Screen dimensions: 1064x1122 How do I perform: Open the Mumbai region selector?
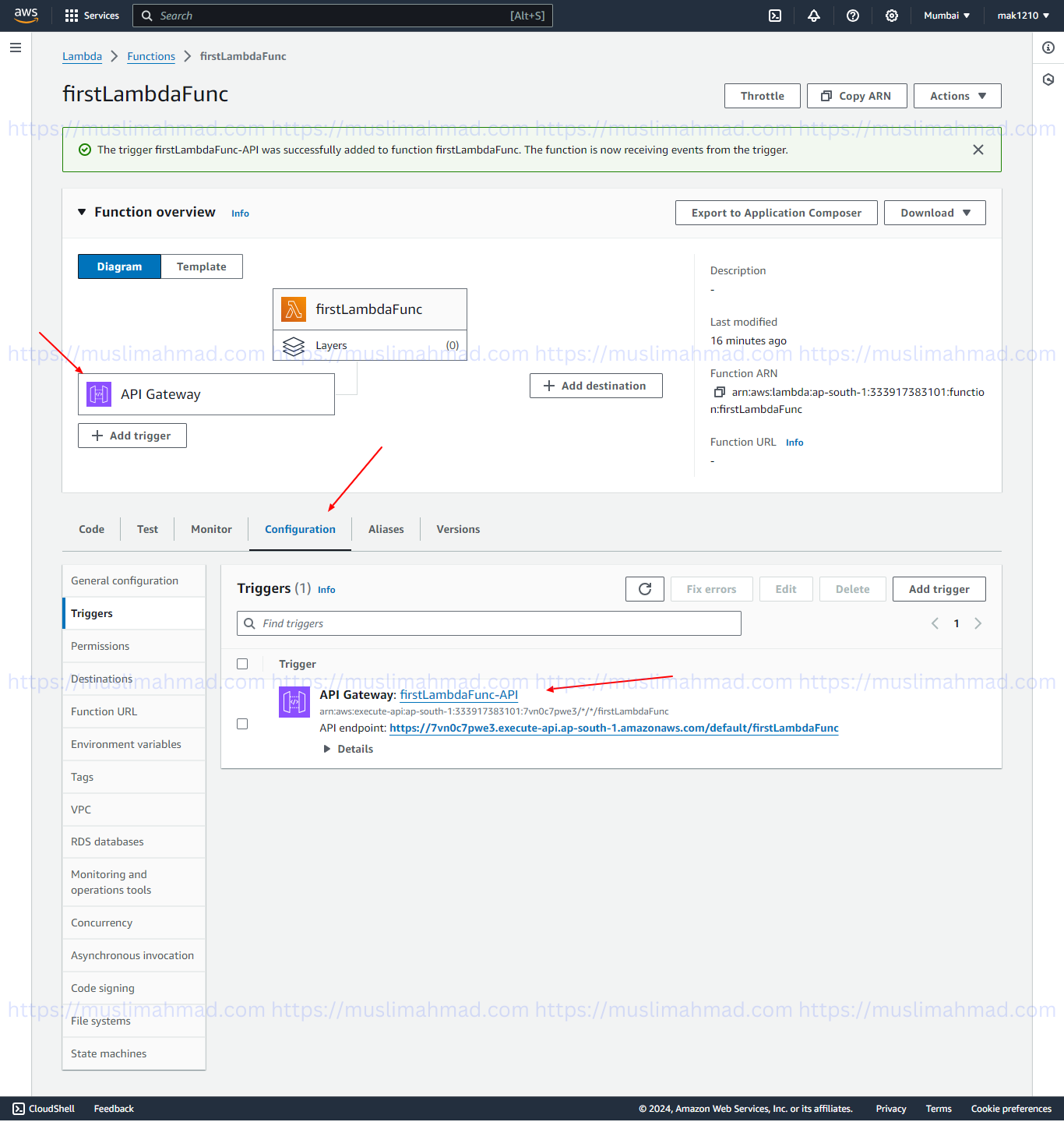click(x=946, y=16)
